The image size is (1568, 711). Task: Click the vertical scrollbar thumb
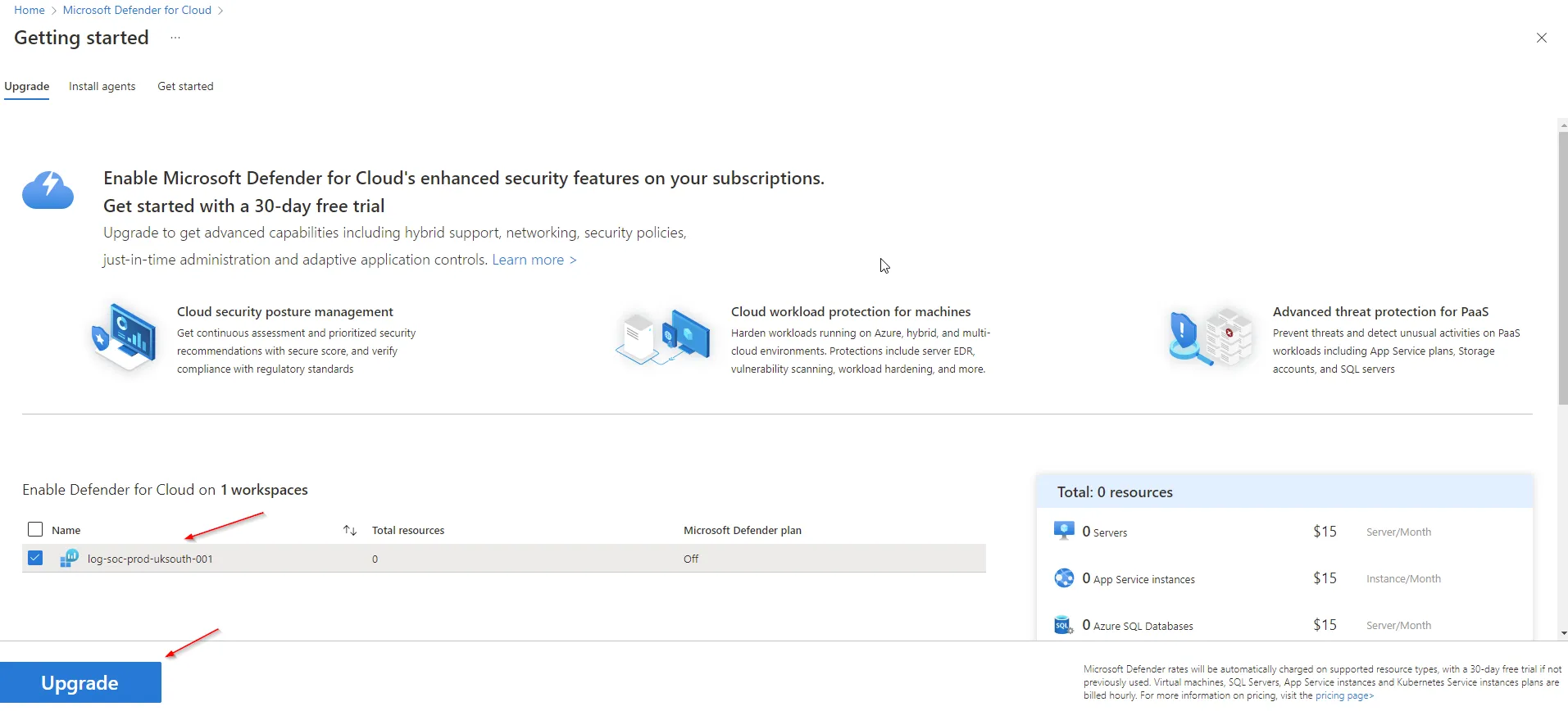[1563, 268]
